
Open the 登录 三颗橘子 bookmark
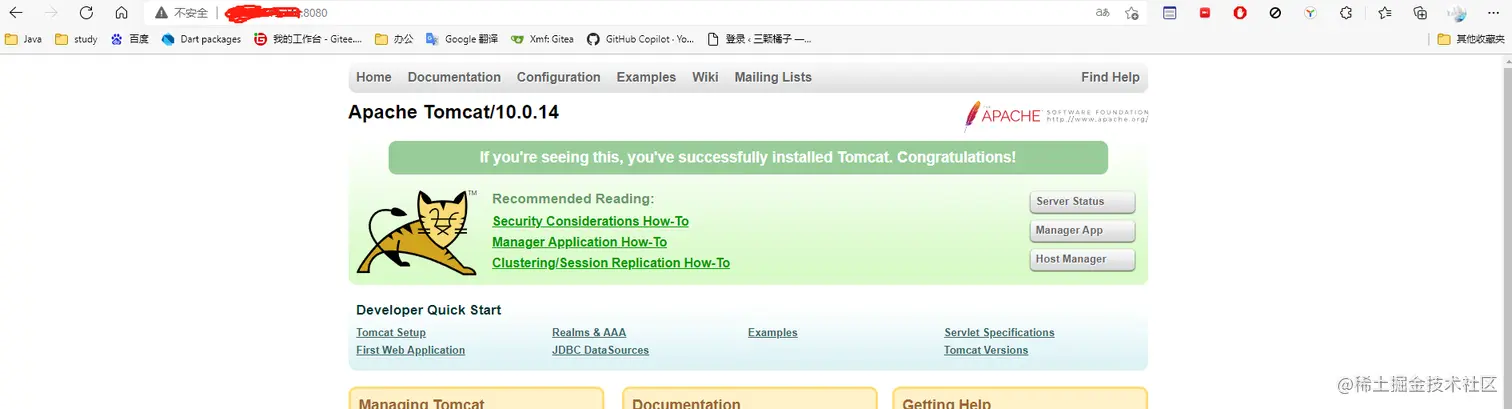[758, 39]
